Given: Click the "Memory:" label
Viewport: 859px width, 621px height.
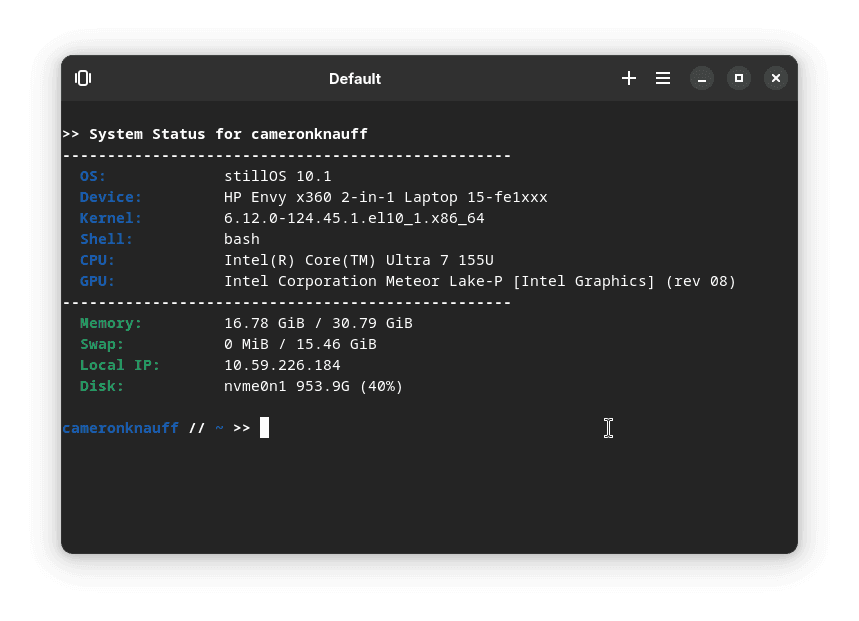Looking at the screenshot, I should 111,324.
